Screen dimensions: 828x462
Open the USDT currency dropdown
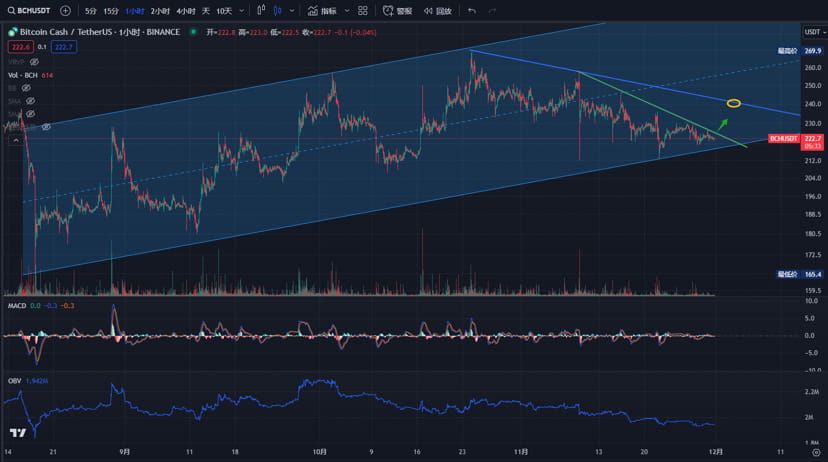tap(815, 32)
